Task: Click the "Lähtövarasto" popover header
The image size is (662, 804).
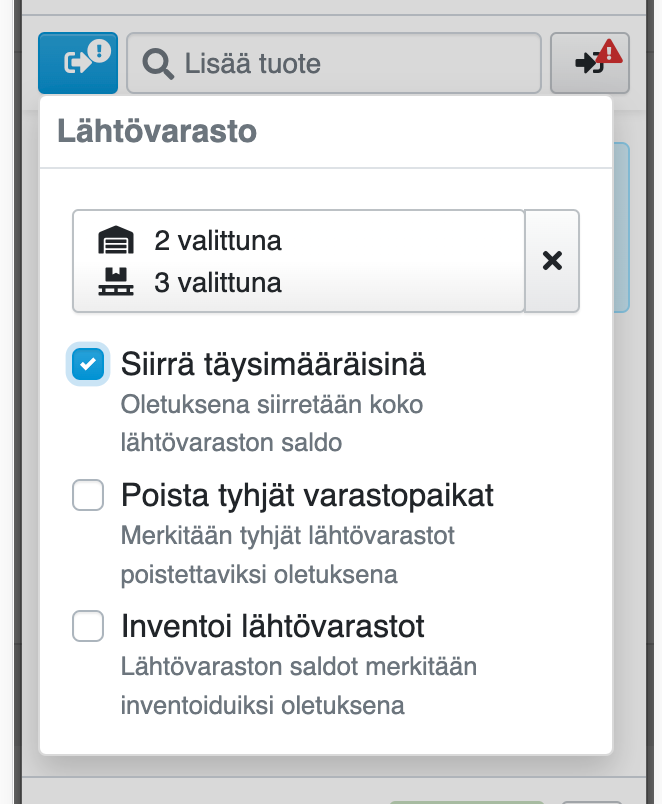Action: pos(157,131)
